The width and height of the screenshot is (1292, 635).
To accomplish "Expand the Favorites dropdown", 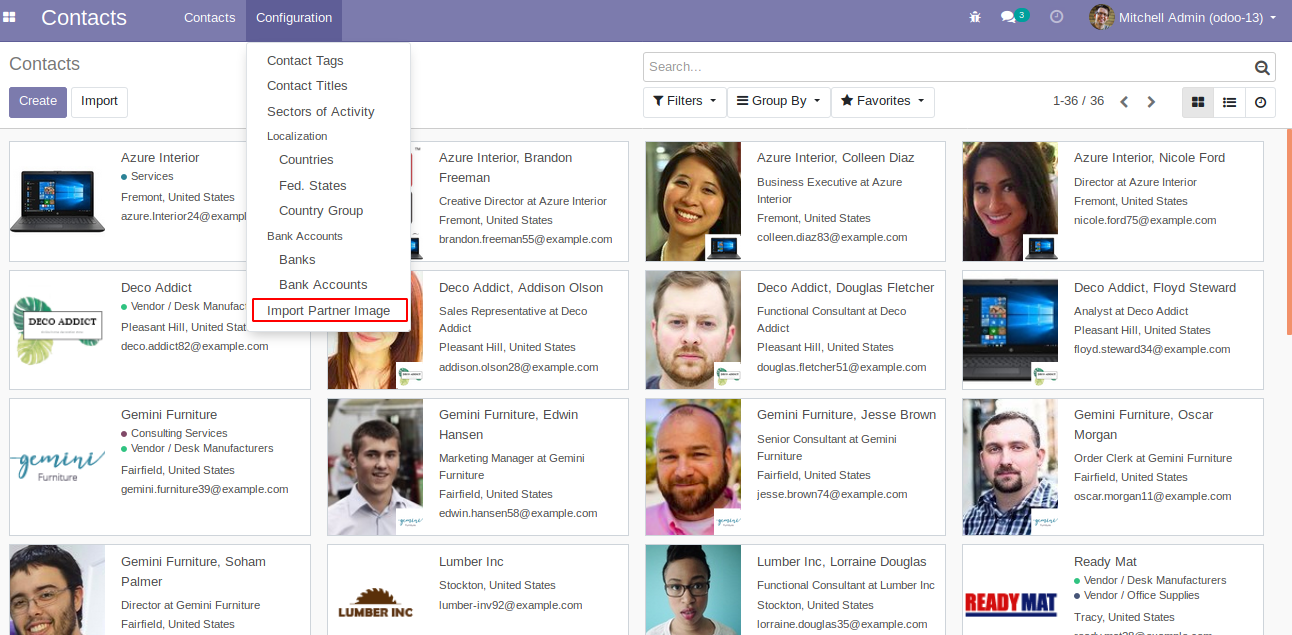I will point(882,102).
